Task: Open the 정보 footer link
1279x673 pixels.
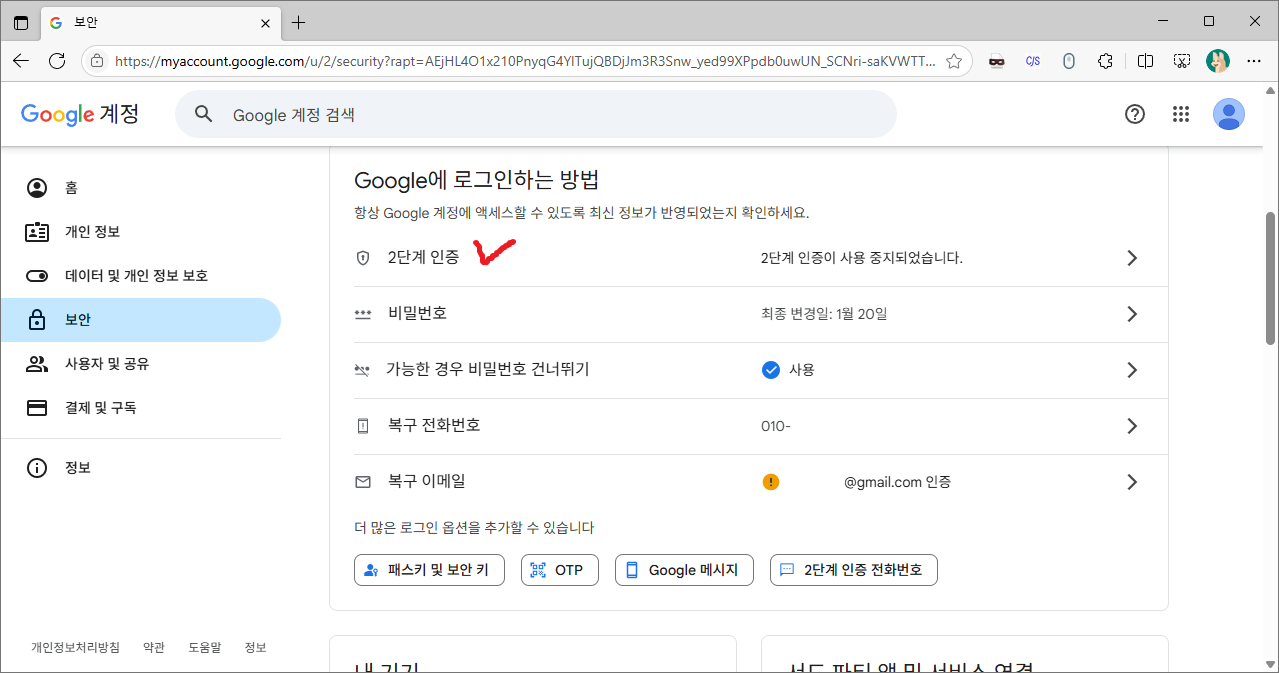Action: pyautogui.click(x=256, y=648)
